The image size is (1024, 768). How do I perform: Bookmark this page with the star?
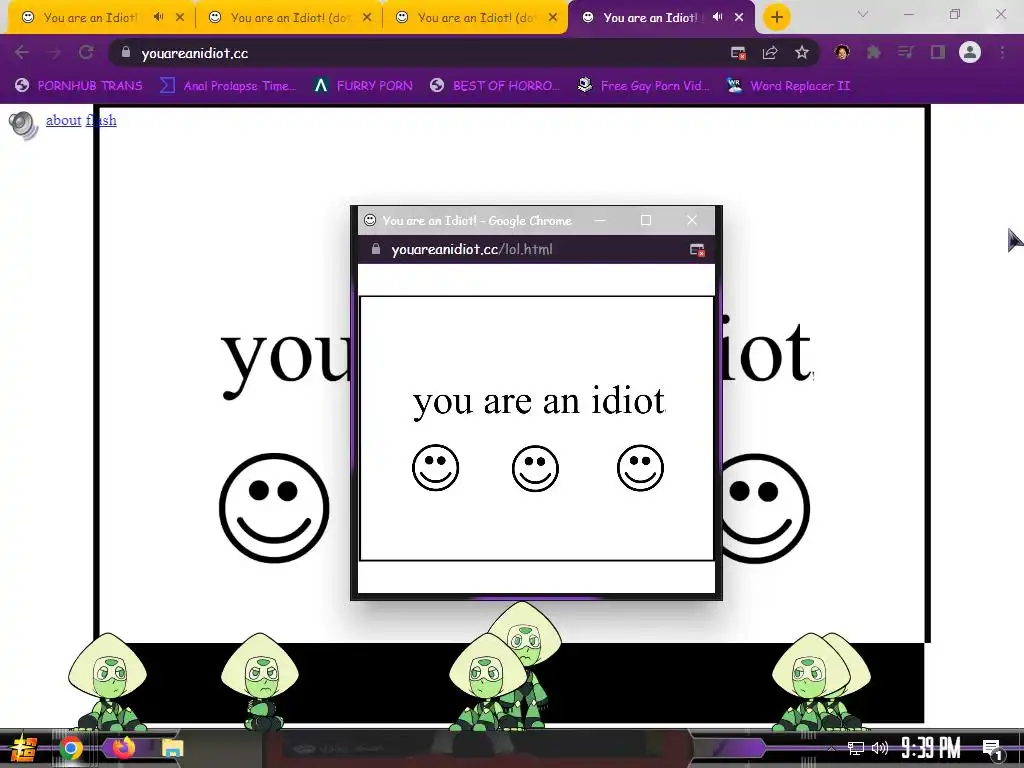tap(802, 53)
